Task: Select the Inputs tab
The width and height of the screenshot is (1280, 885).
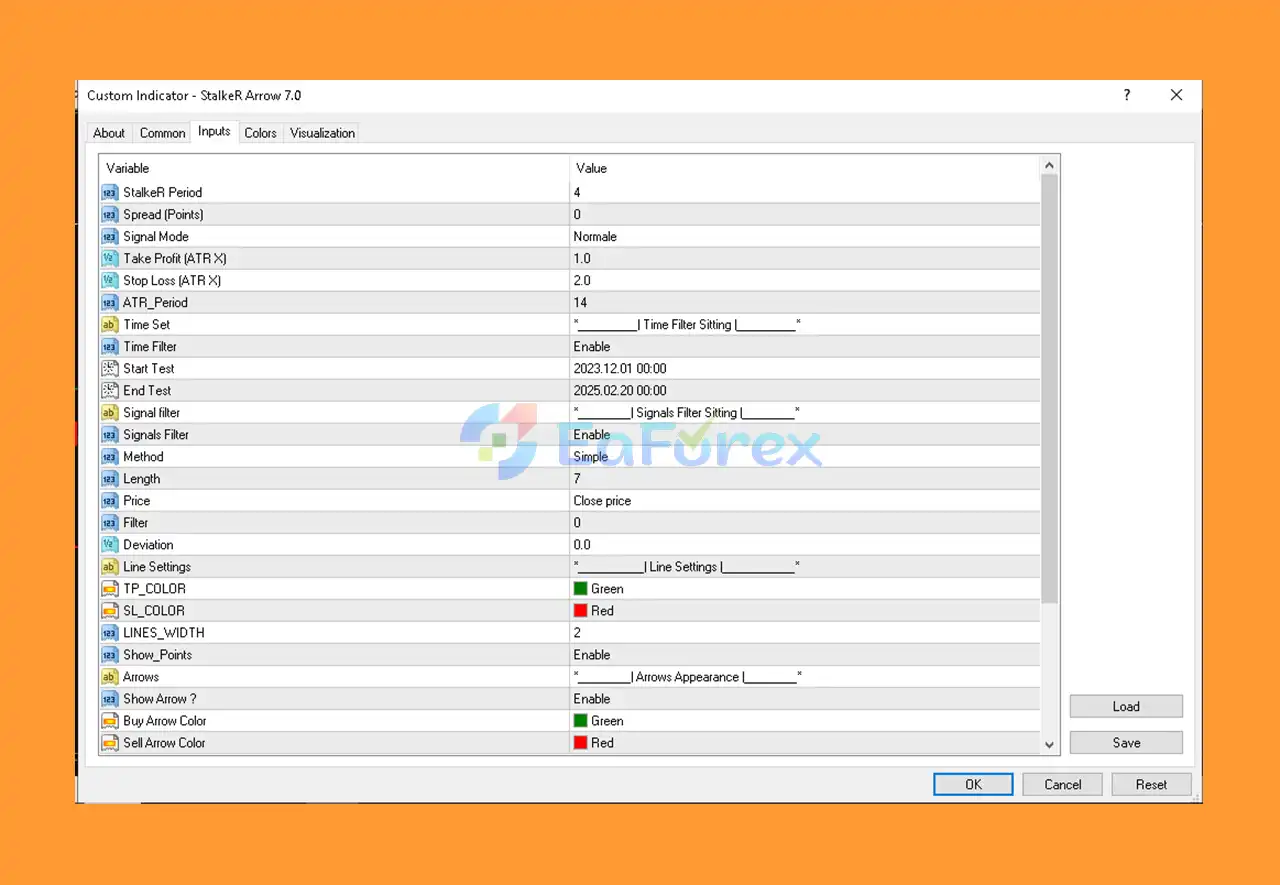Action: tap(214, 131)
